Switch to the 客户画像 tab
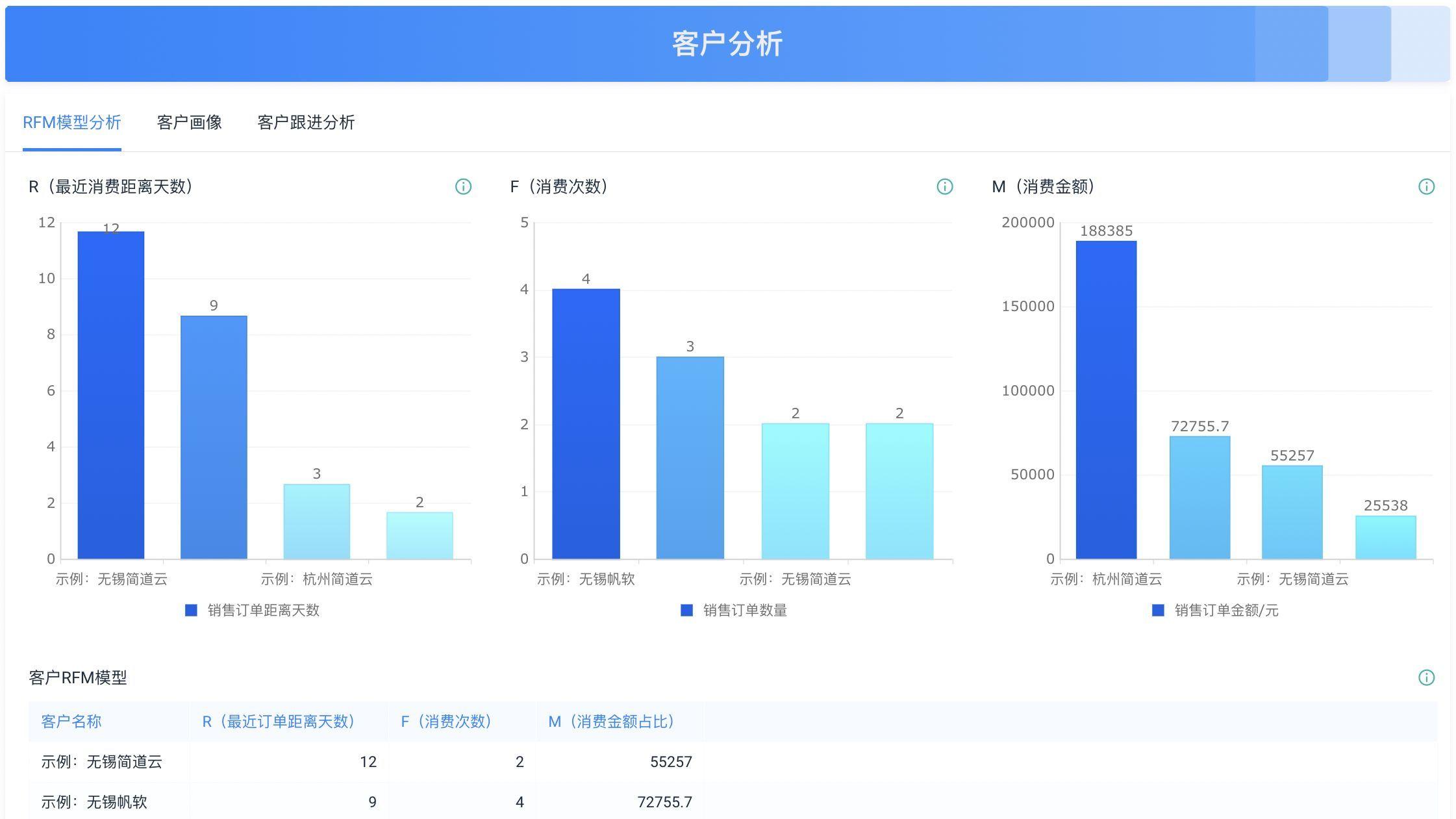 click(189, 122)
